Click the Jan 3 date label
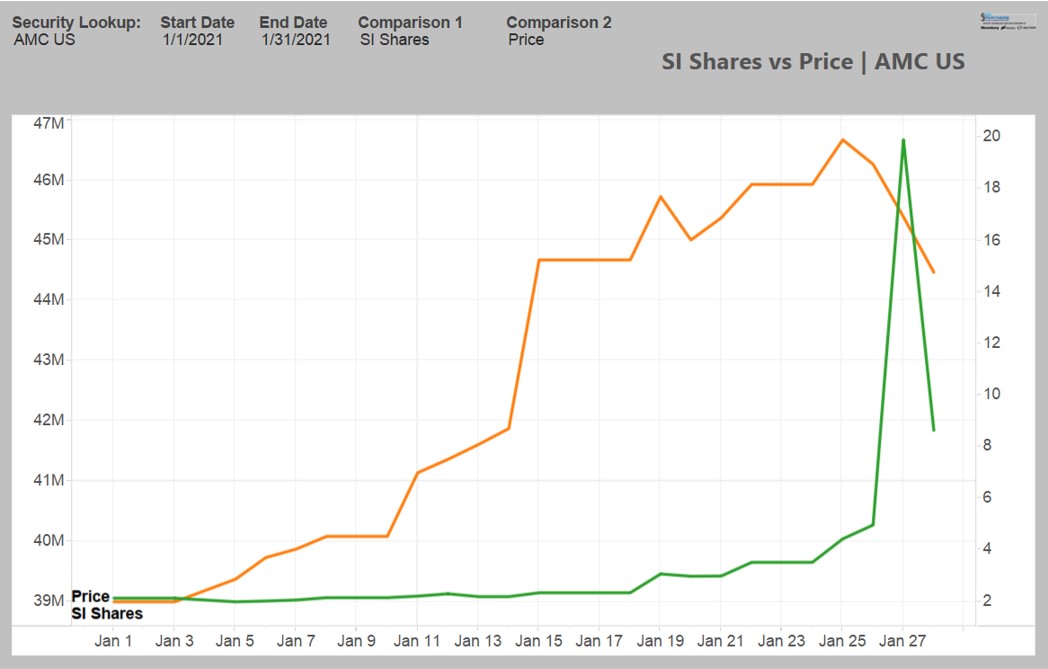Screen dimensions: 1048x669 click(174, 641)
